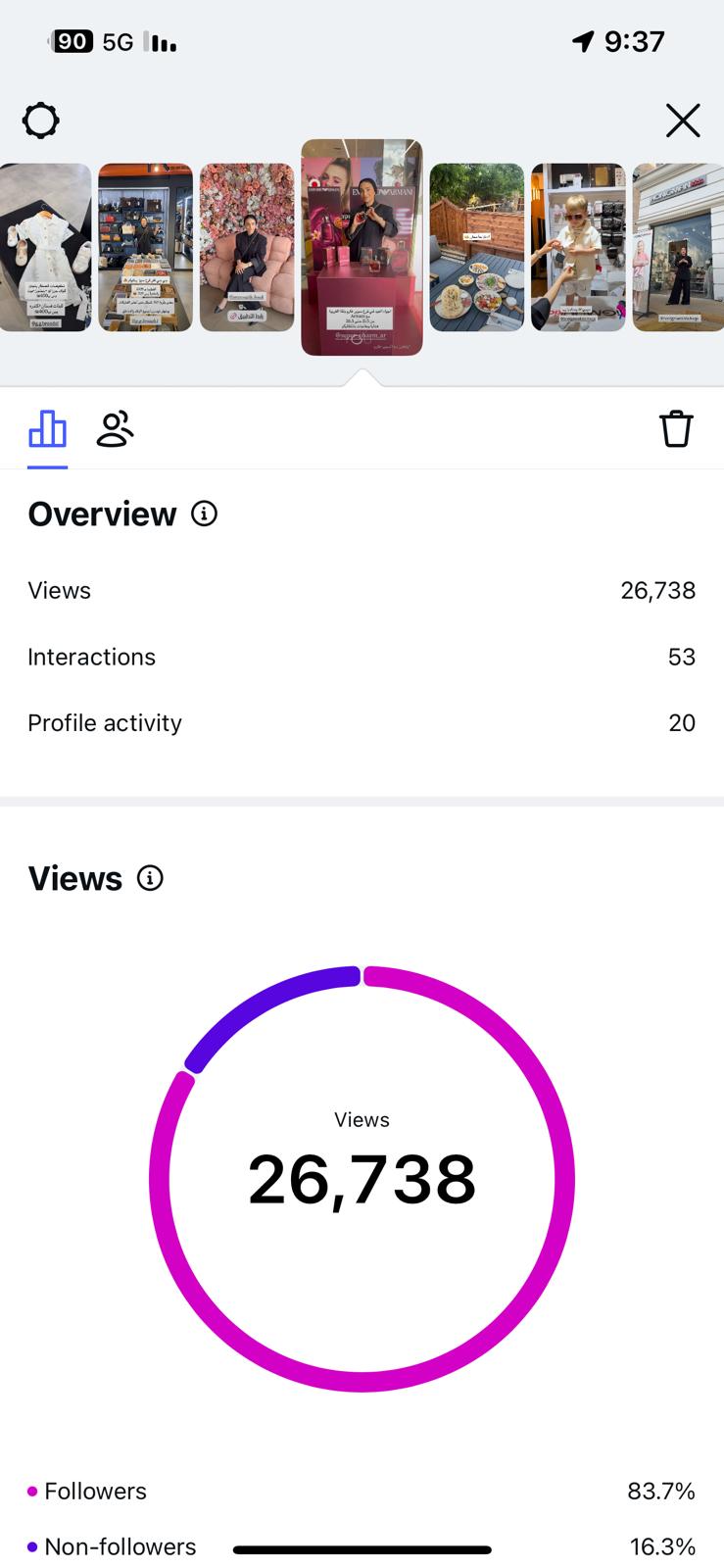The height and width of the screenshot is (1568, 724).
Task: Delete story using trash icon
Action: point(676,429)
